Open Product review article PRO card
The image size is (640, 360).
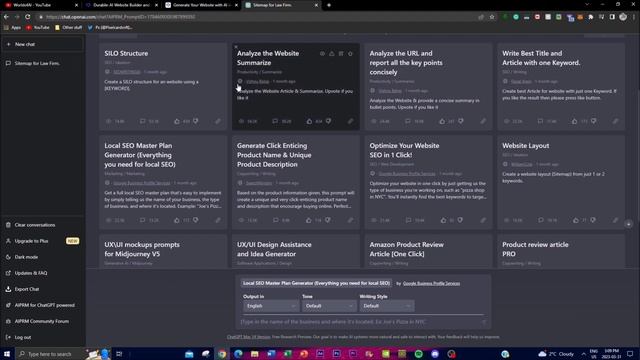[561, 251]
